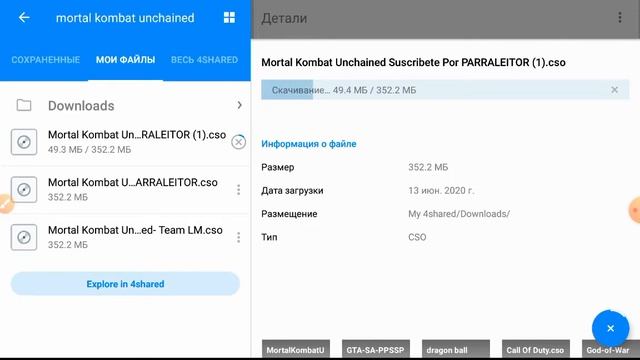Viewport: 640px width, 360px height.
Task: Switch to ВЕСЬ 4SHARED tab
Action: point(204,60)
